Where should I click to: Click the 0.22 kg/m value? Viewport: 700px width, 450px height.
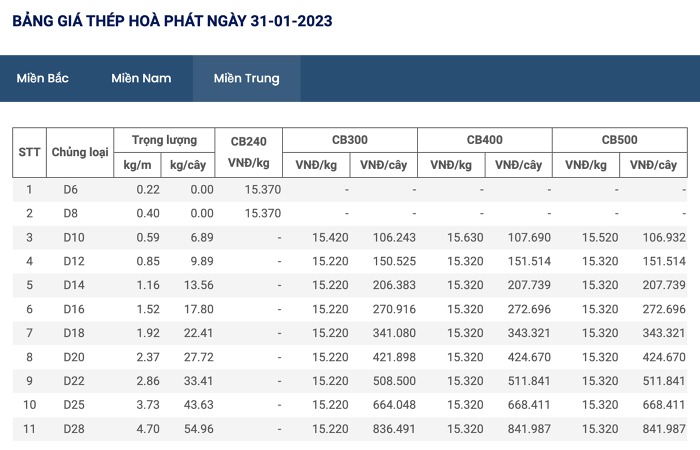pos(148,190)
